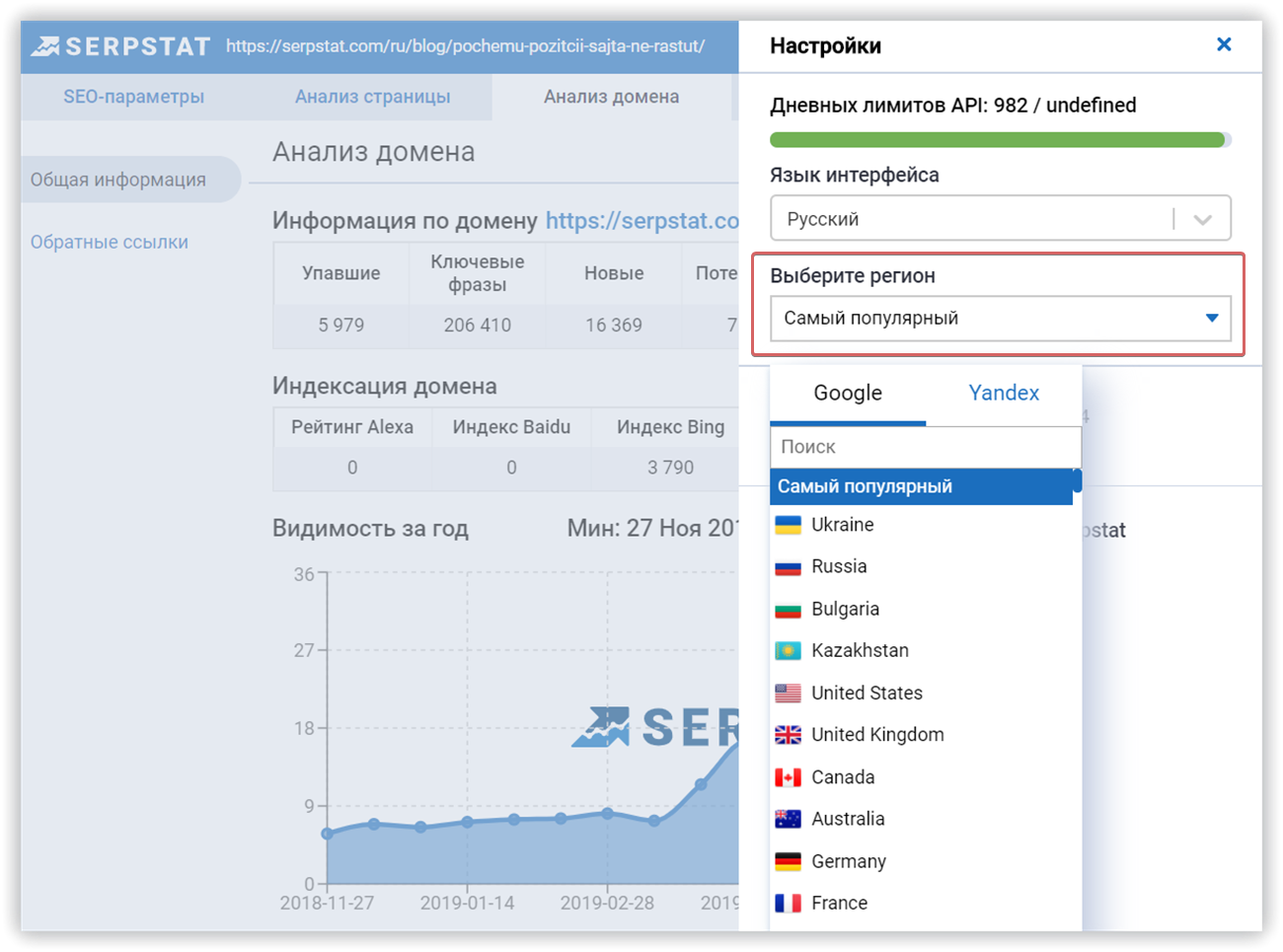Select the United Kingdom flag icon
Viewport: 1283px width, 952px height.
(788, 735)
